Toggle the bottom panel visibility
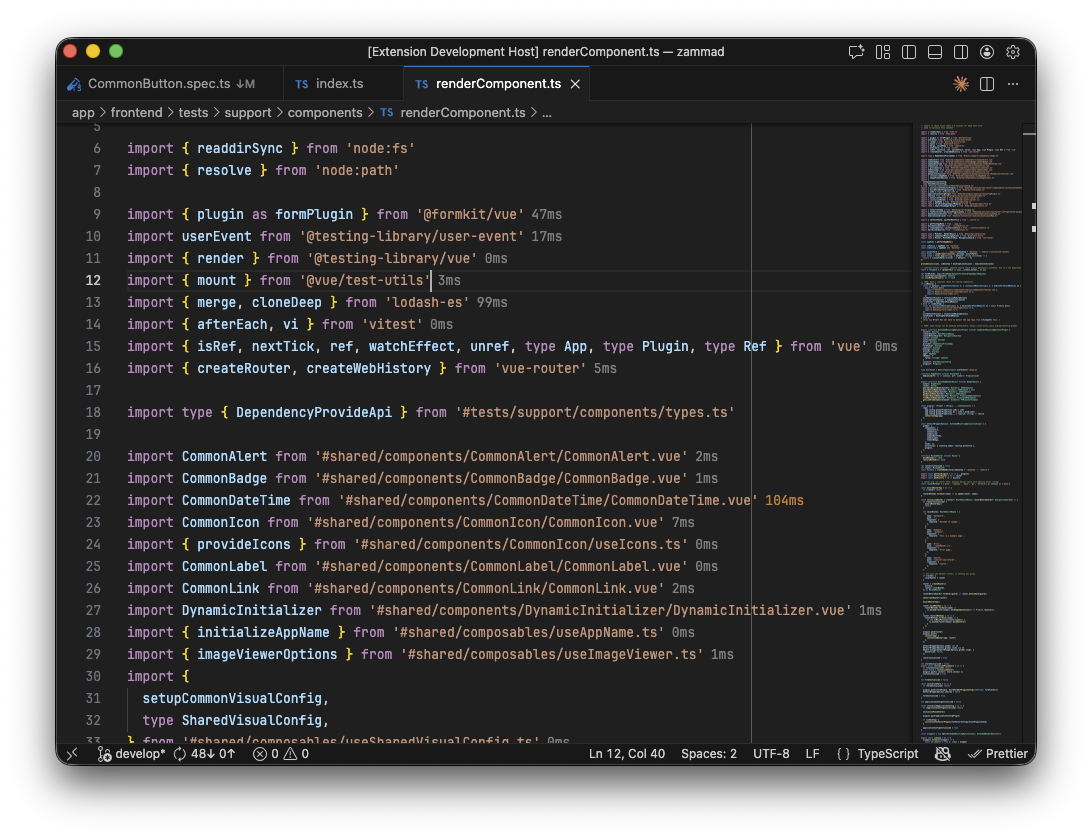The height and width of the screenshot is (839, 1092). coord(935,52)
